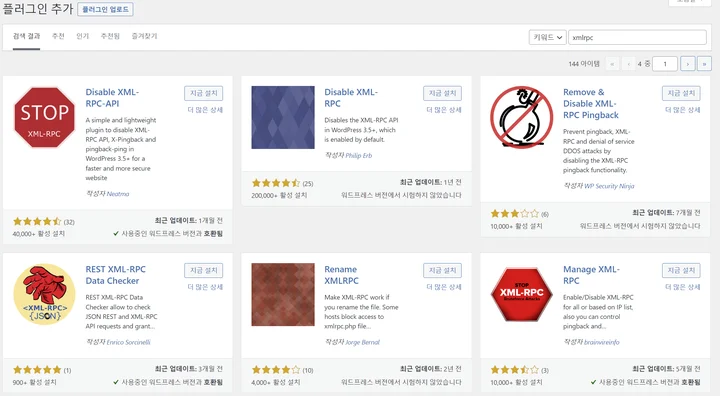Click the 플러그인 업로드 button
Viewport: 720px width, 396px height.
click(x=105, y=9)
